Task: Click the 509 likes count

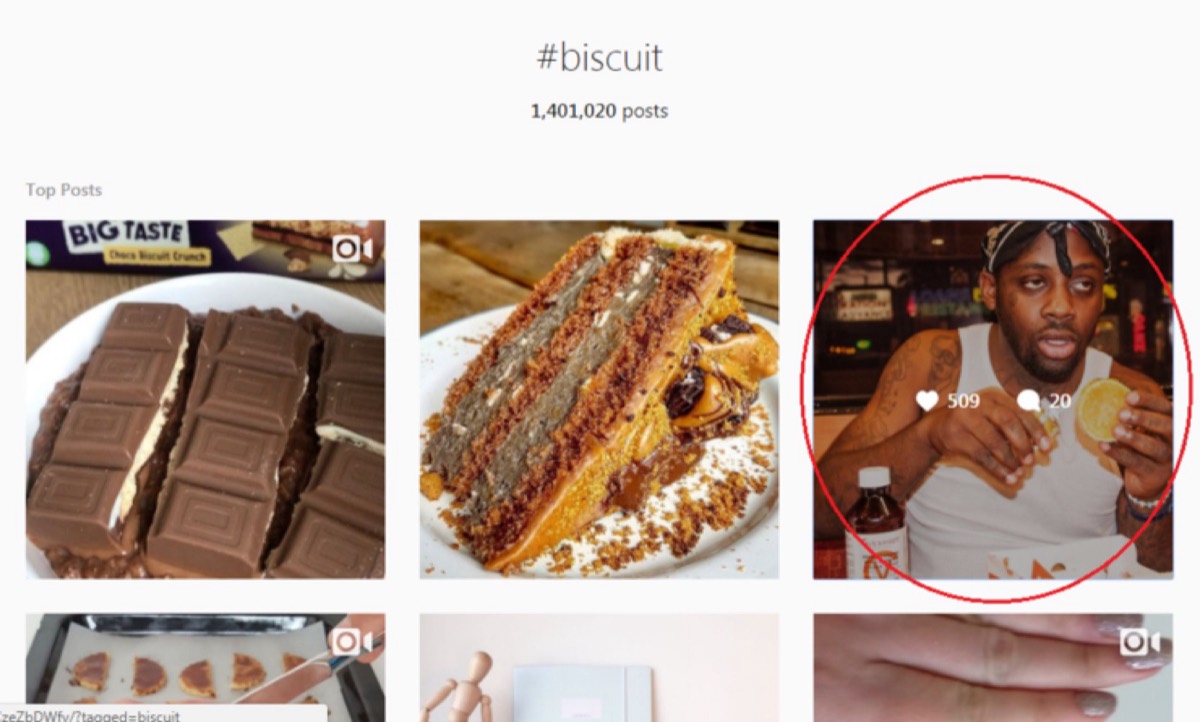Action: 963,401
